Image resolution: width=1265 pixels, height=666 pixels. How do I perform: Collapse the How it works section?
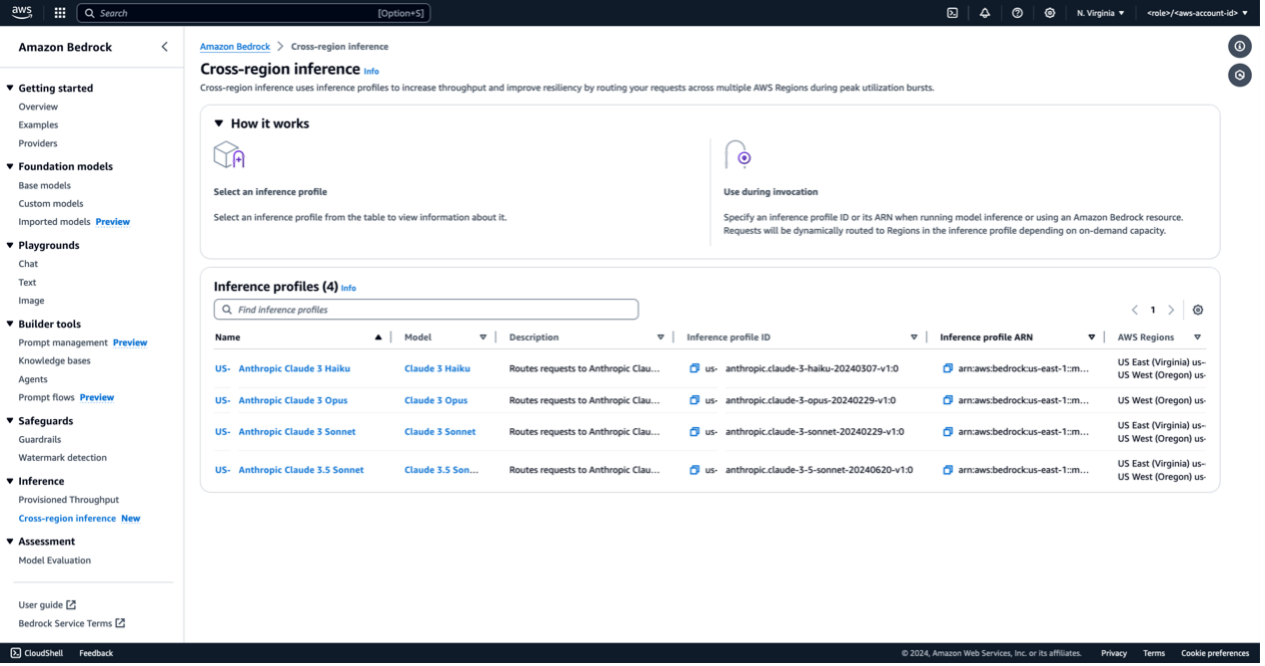point(219,124)
